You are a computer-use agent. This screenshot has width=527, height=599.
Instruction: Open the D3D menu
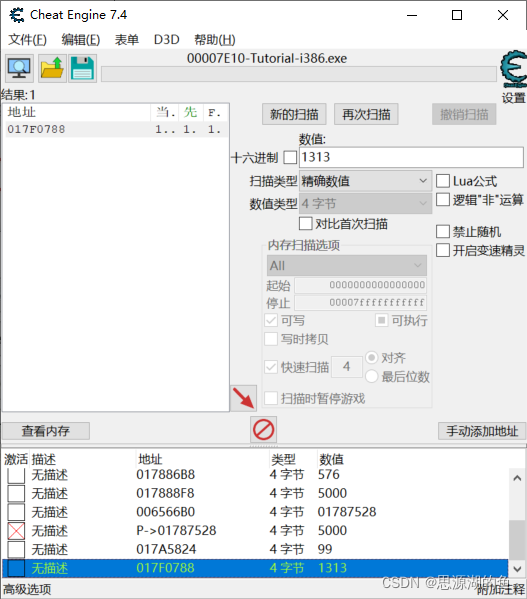point(167,39)
